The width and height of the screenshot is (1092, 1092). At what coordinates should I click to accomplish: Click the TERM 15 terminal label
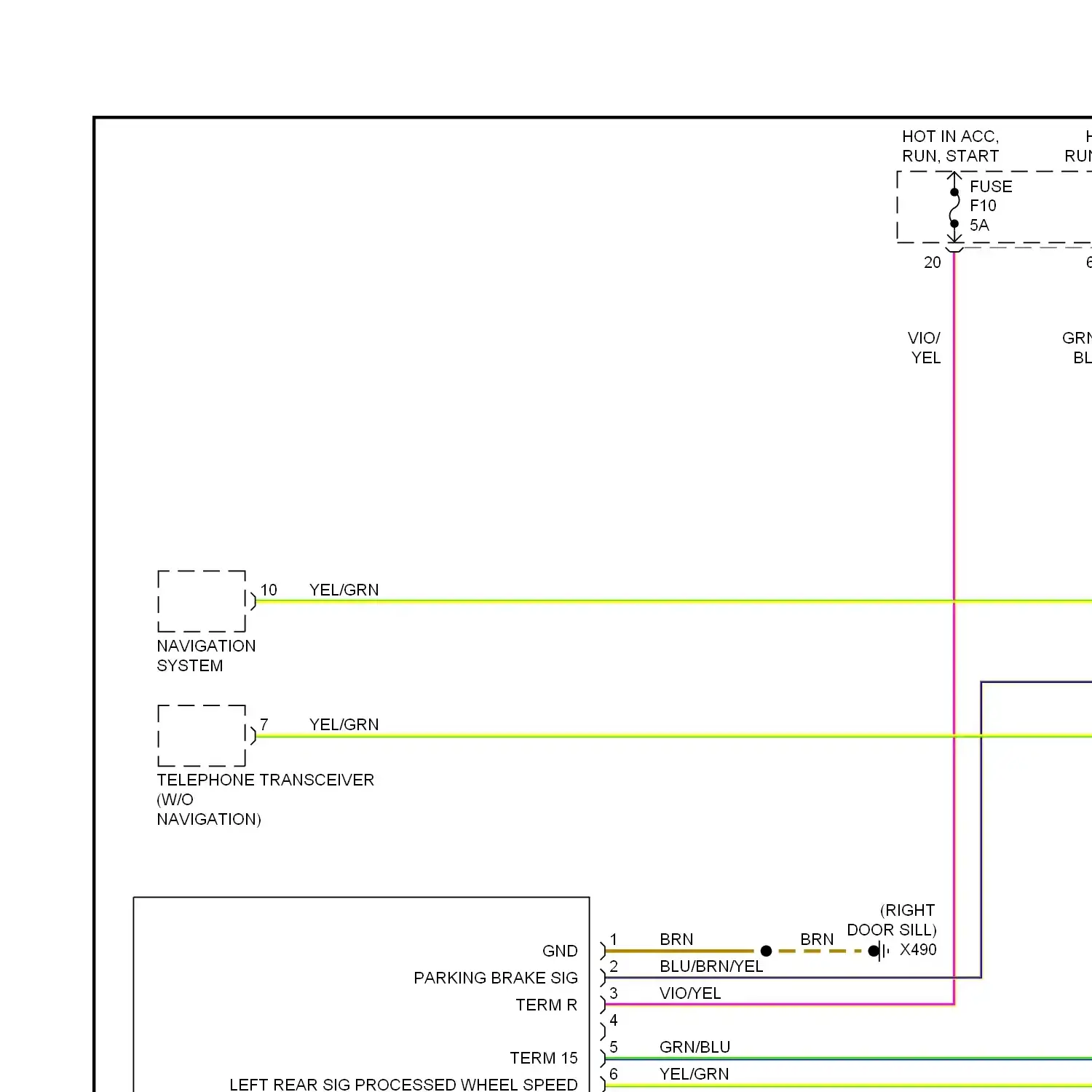(x=544, y=1058)
